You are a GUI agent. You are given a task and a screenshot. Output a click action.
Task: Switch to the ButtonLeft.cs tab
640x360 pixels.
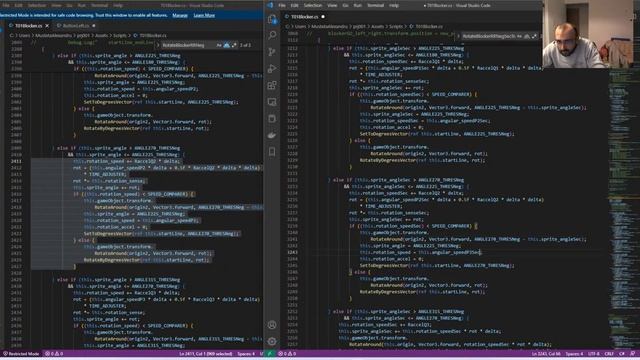coord(76,26)
